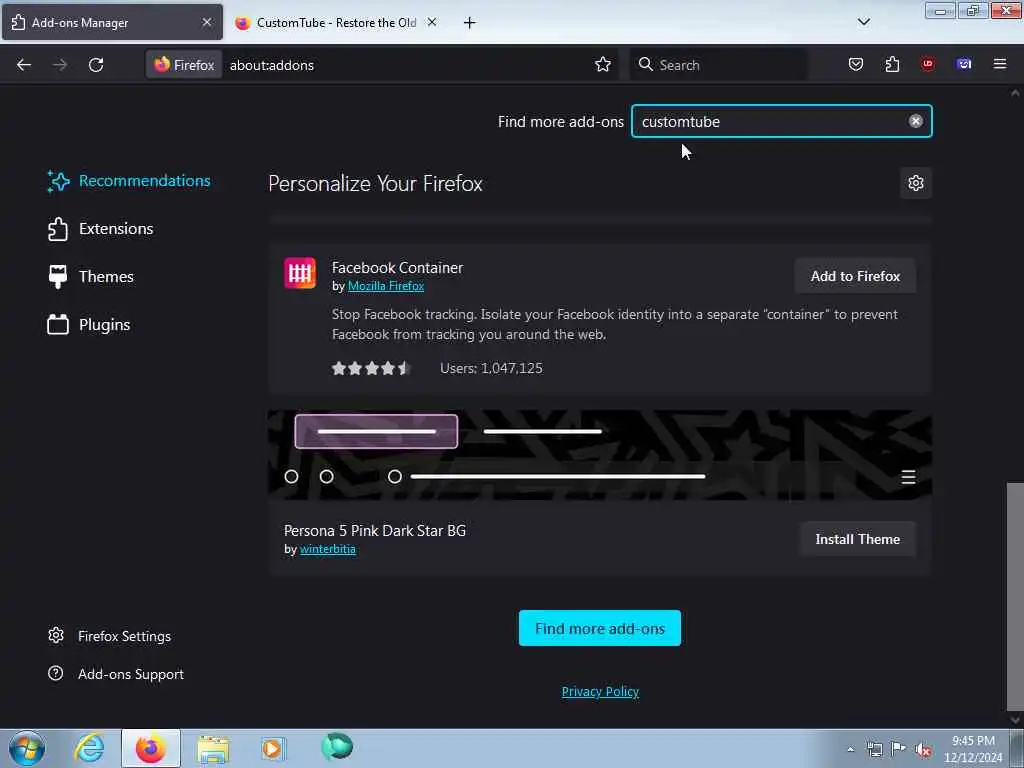Click the Firefox taskbar button

150,748
